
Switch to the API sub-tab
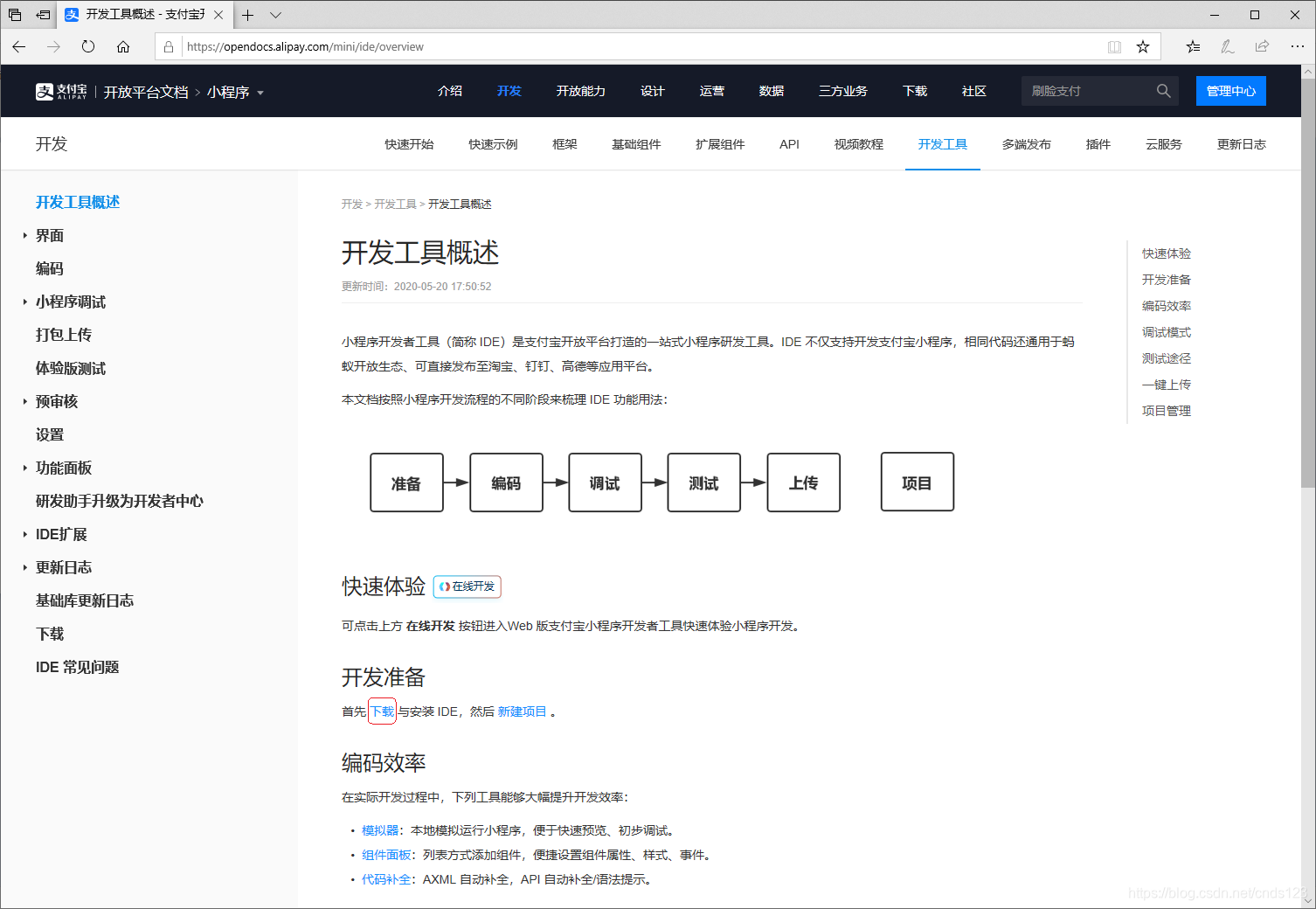tap(789, 144)
